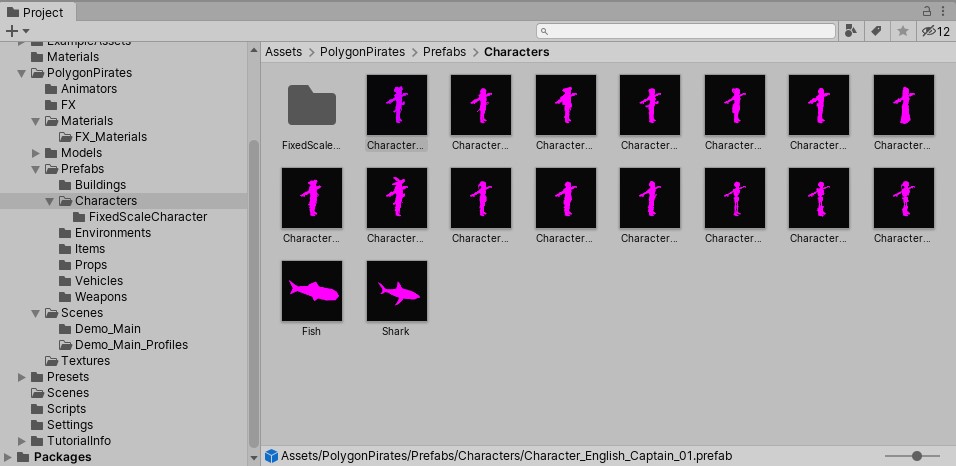Select the FixedScaleCharacter folder in the tree
The height and width of the screenshot is (466, 956).
[148, 217]
